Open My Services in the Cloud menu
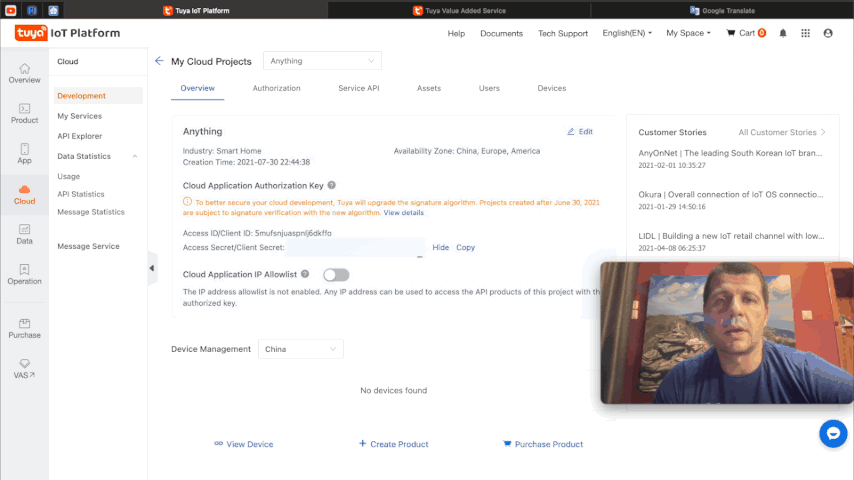854x480 pixels. 80,116
